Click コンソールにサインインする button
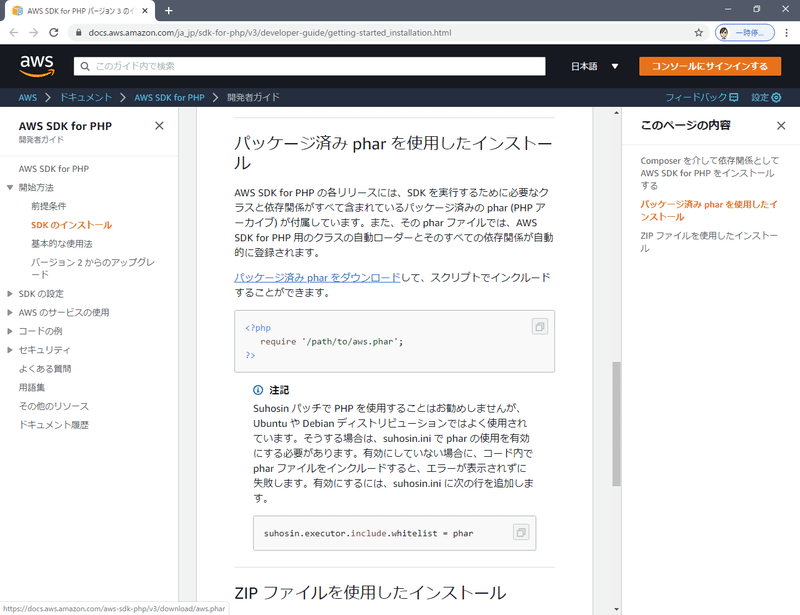 [710, 66]
